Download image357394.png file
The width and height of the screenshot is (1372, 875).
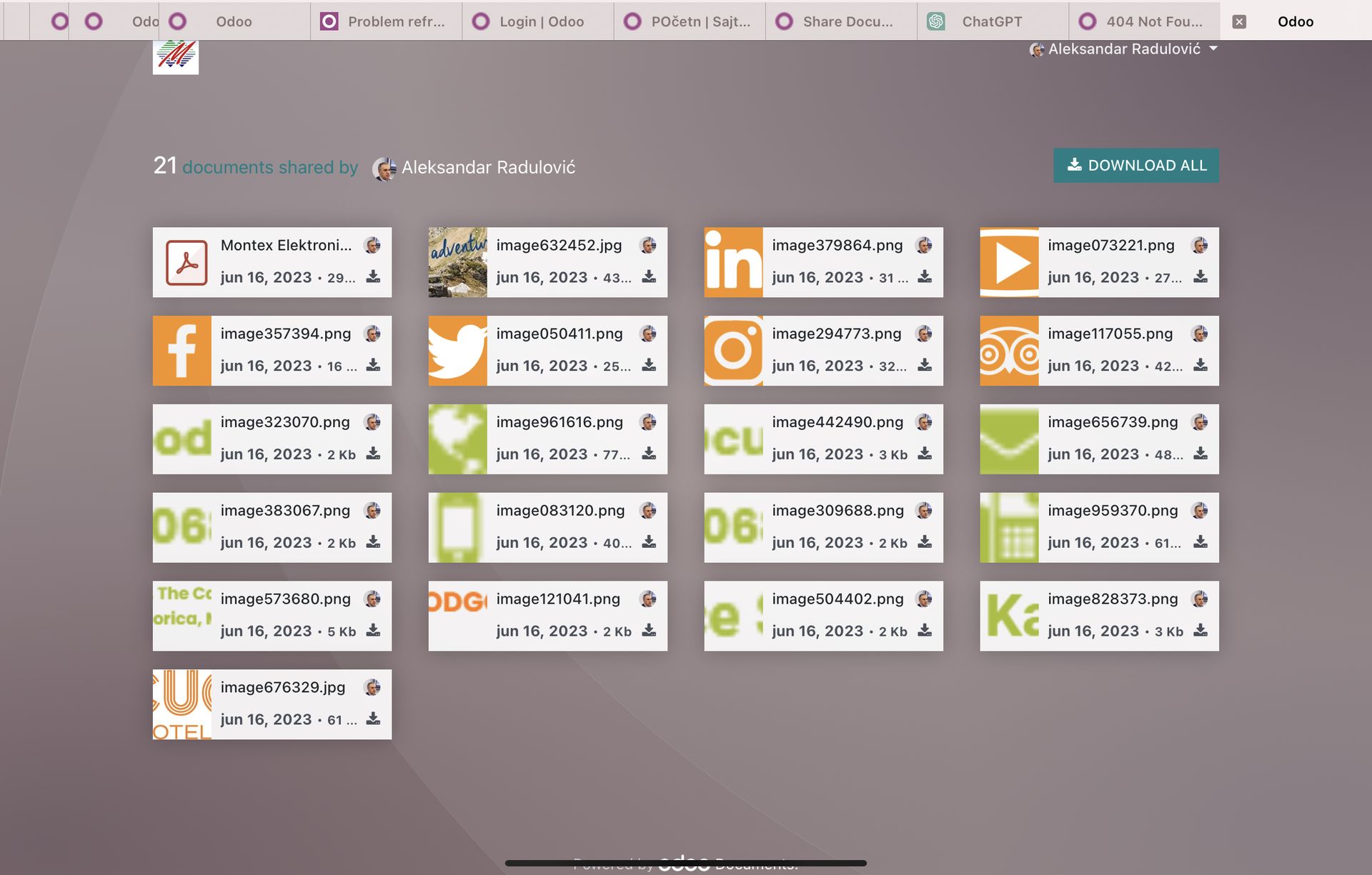(373, 365)
